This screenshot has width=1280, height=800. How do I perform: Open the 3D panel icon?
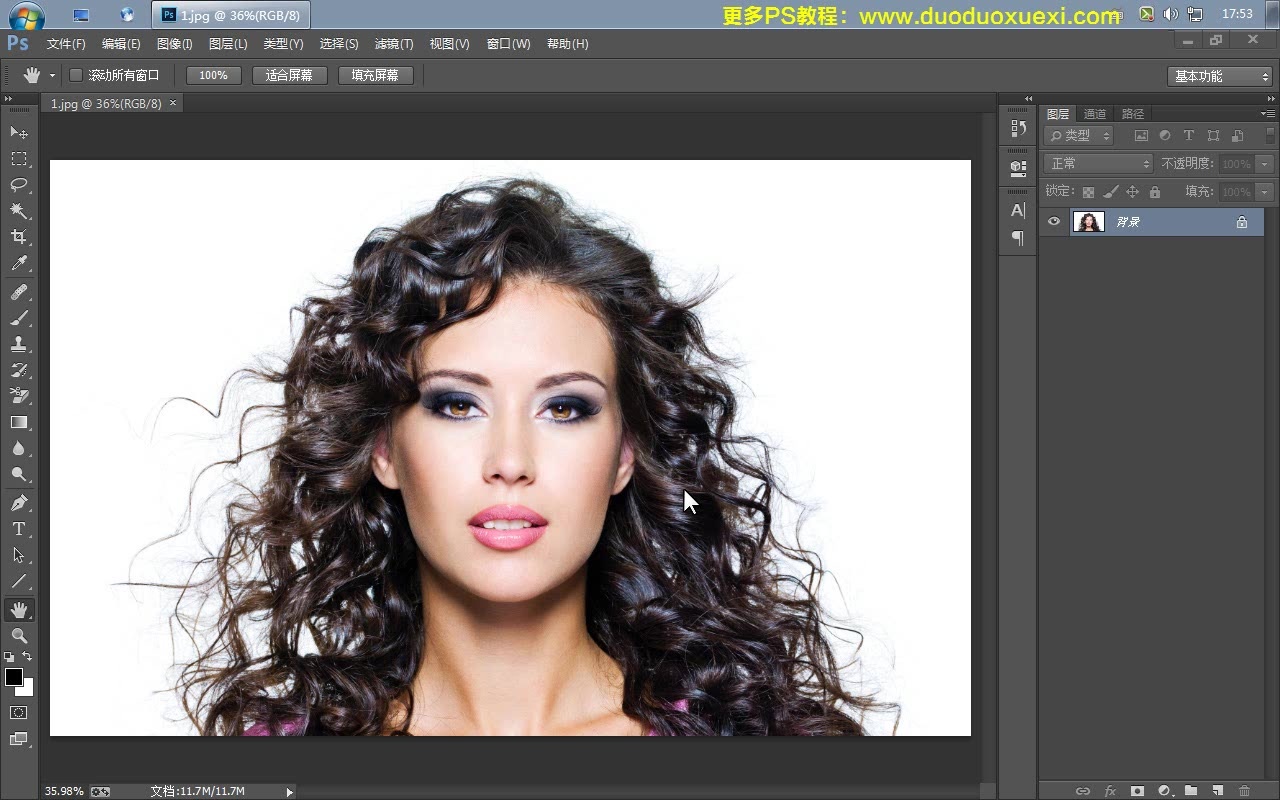tap(1018, 167)
